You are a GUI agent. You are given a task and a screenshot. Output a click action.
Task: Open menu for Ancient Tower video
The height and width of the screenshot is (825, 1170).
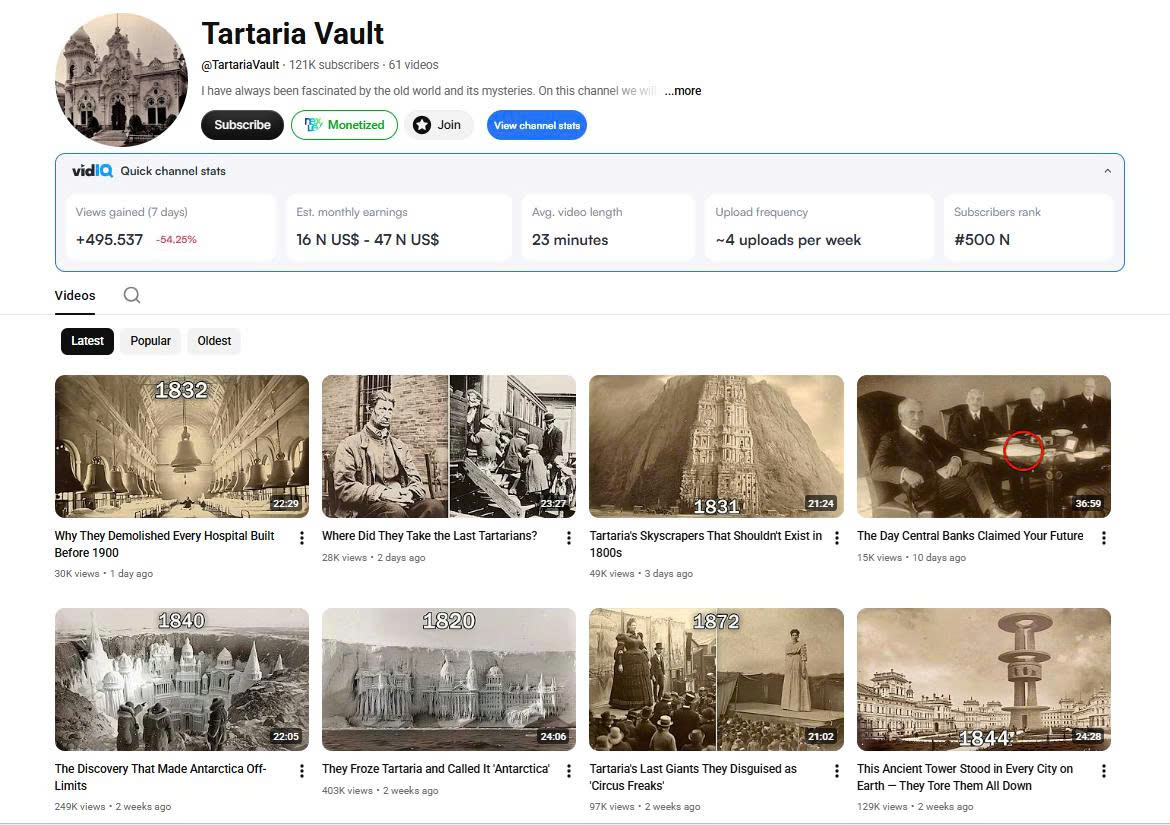coord(1104,771)
